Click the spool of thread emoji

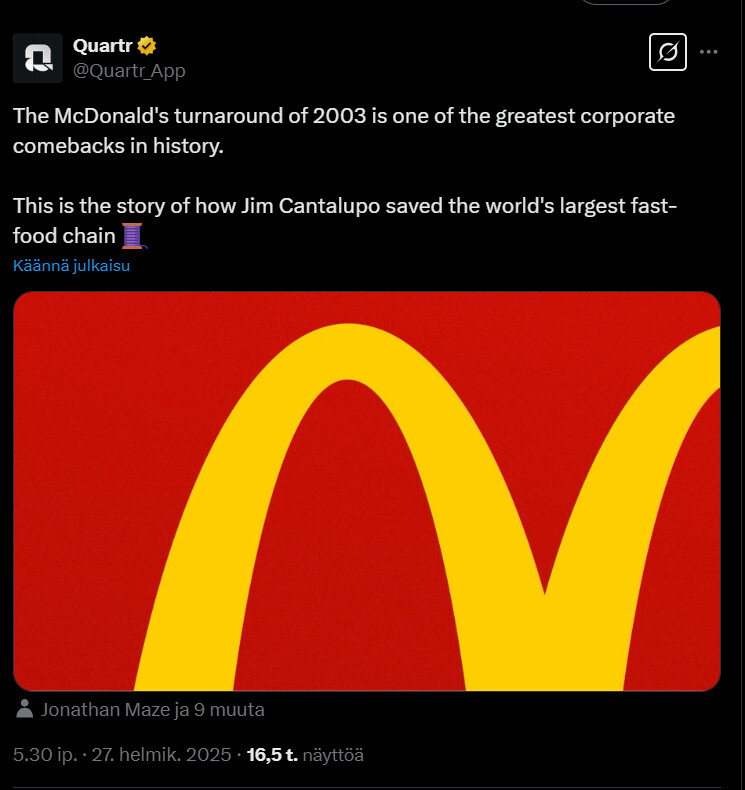[133, 236]
